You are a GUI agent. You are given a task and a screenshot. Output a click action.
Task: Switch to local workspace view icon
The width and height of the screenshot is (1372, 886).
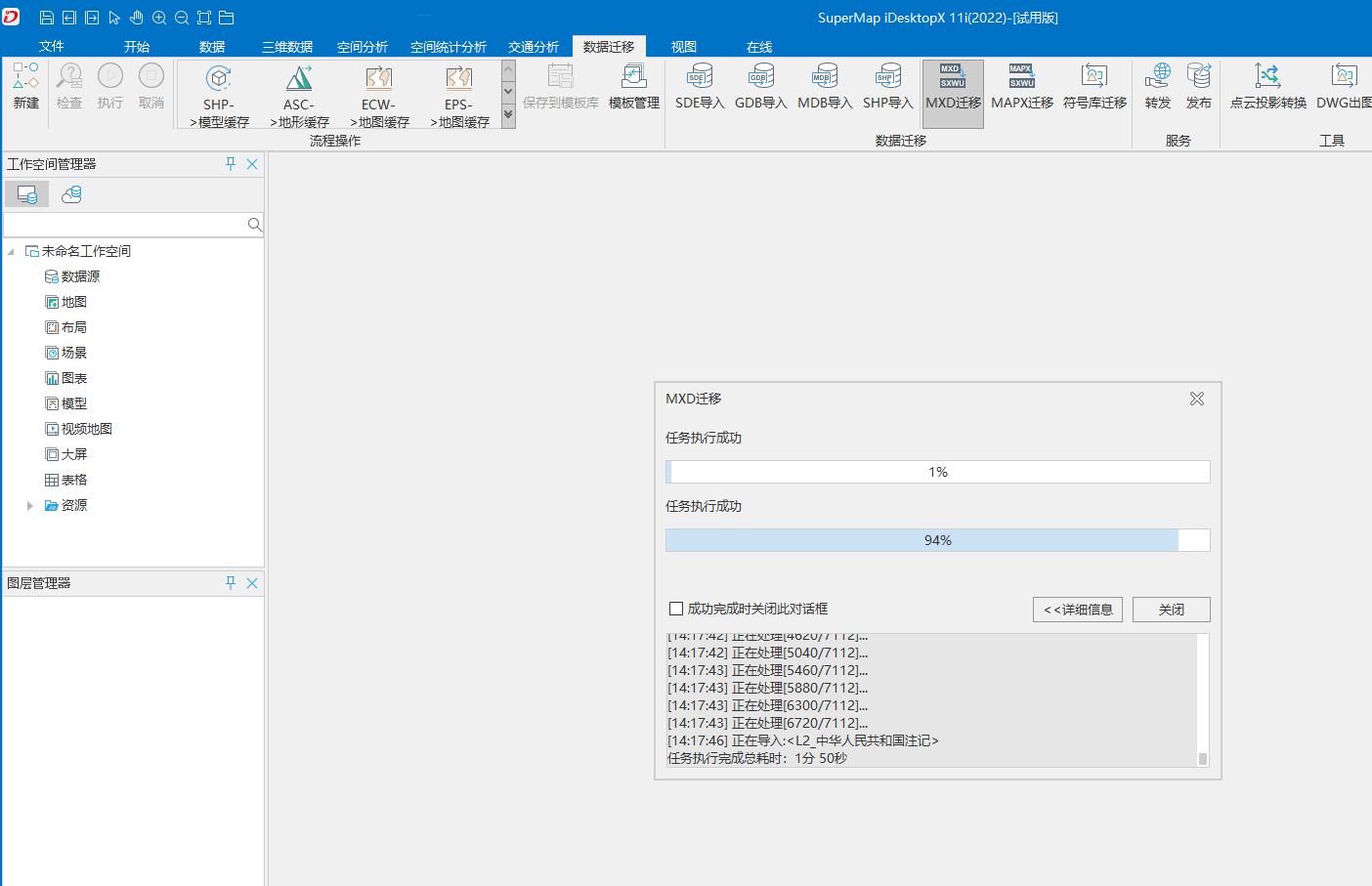[x=26, y=194]
